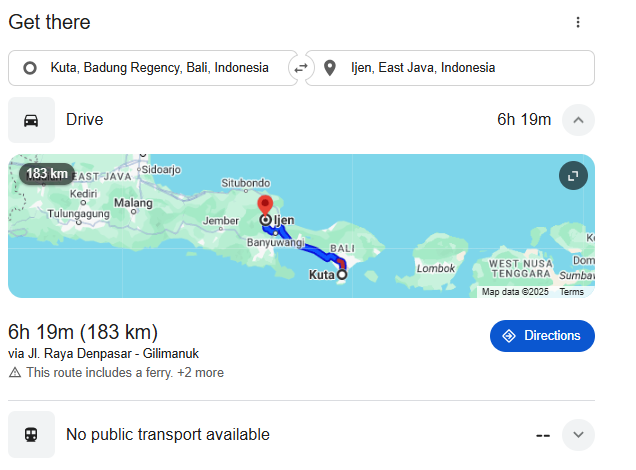
Task: Click the ferry warning triangle icon
Action: 15,372
